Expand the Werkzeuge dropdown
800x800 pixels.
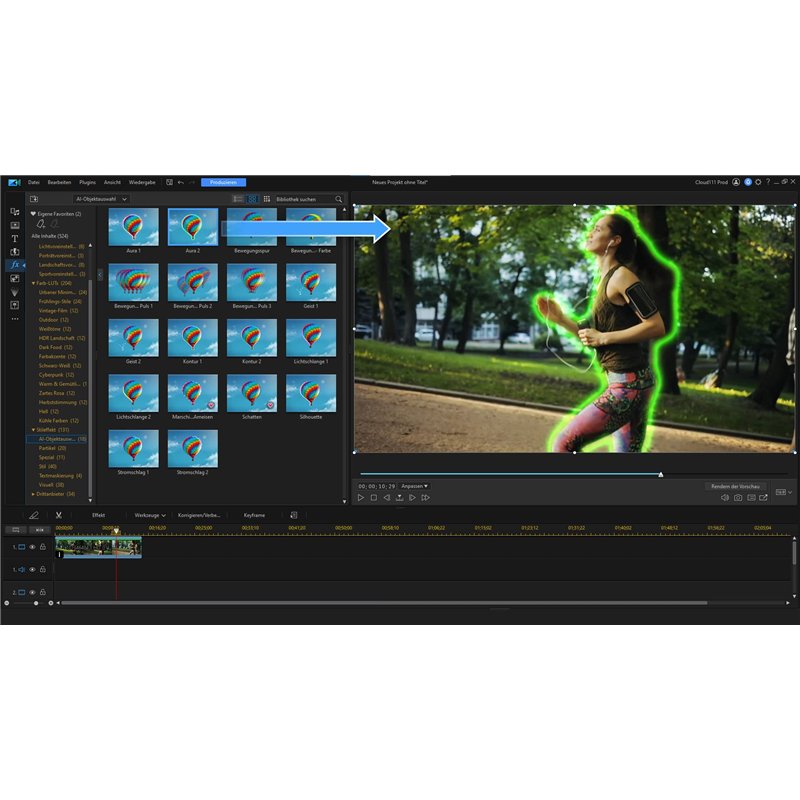(150, 515)
